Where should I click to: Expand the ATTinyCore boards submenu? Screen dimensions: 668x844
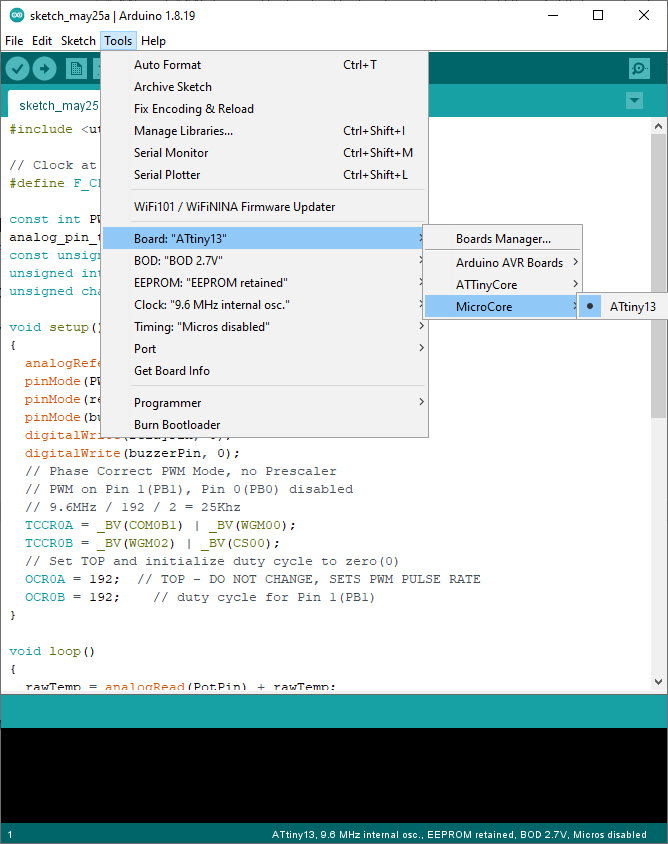487,285
